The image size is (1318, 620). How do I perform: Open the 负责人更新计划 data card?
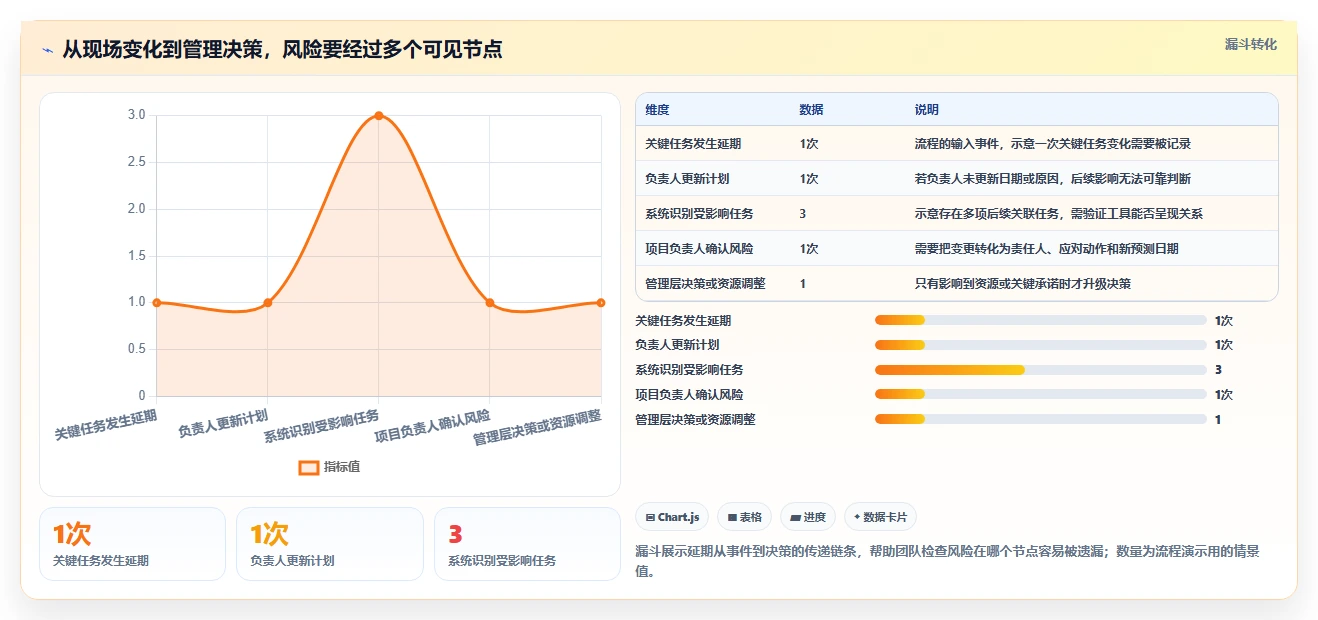point(330,544)
